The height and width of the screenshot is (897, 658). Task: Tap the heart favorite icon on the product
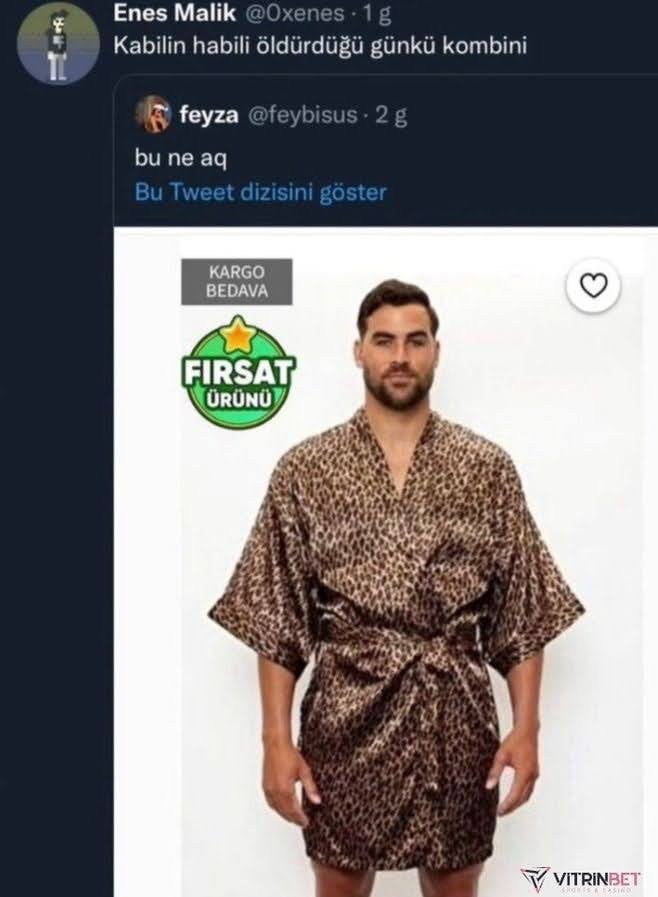[594, 287]
